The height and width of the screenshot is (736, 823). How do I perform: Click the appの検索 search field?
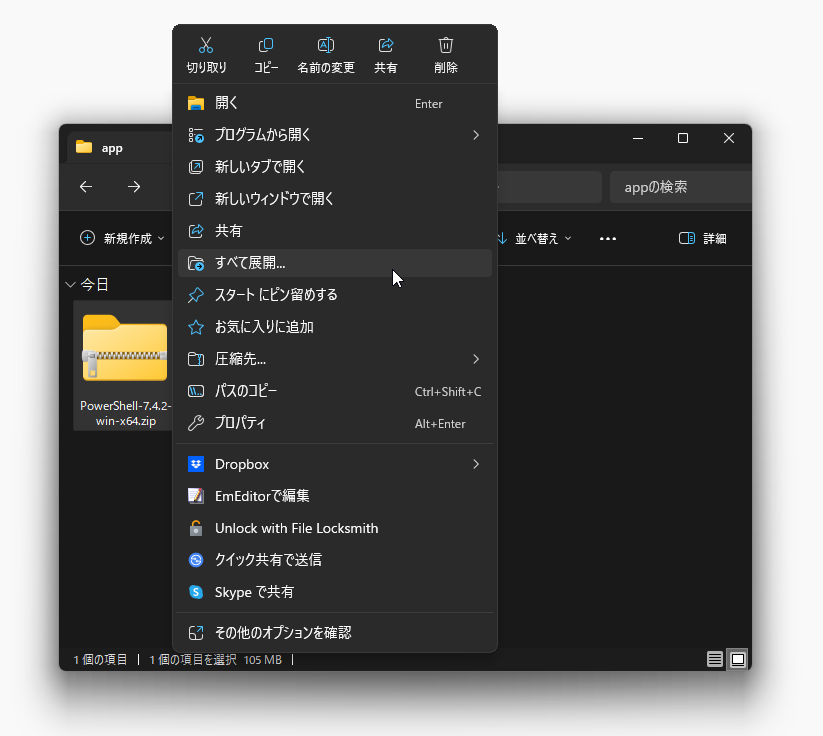point(681,187)
